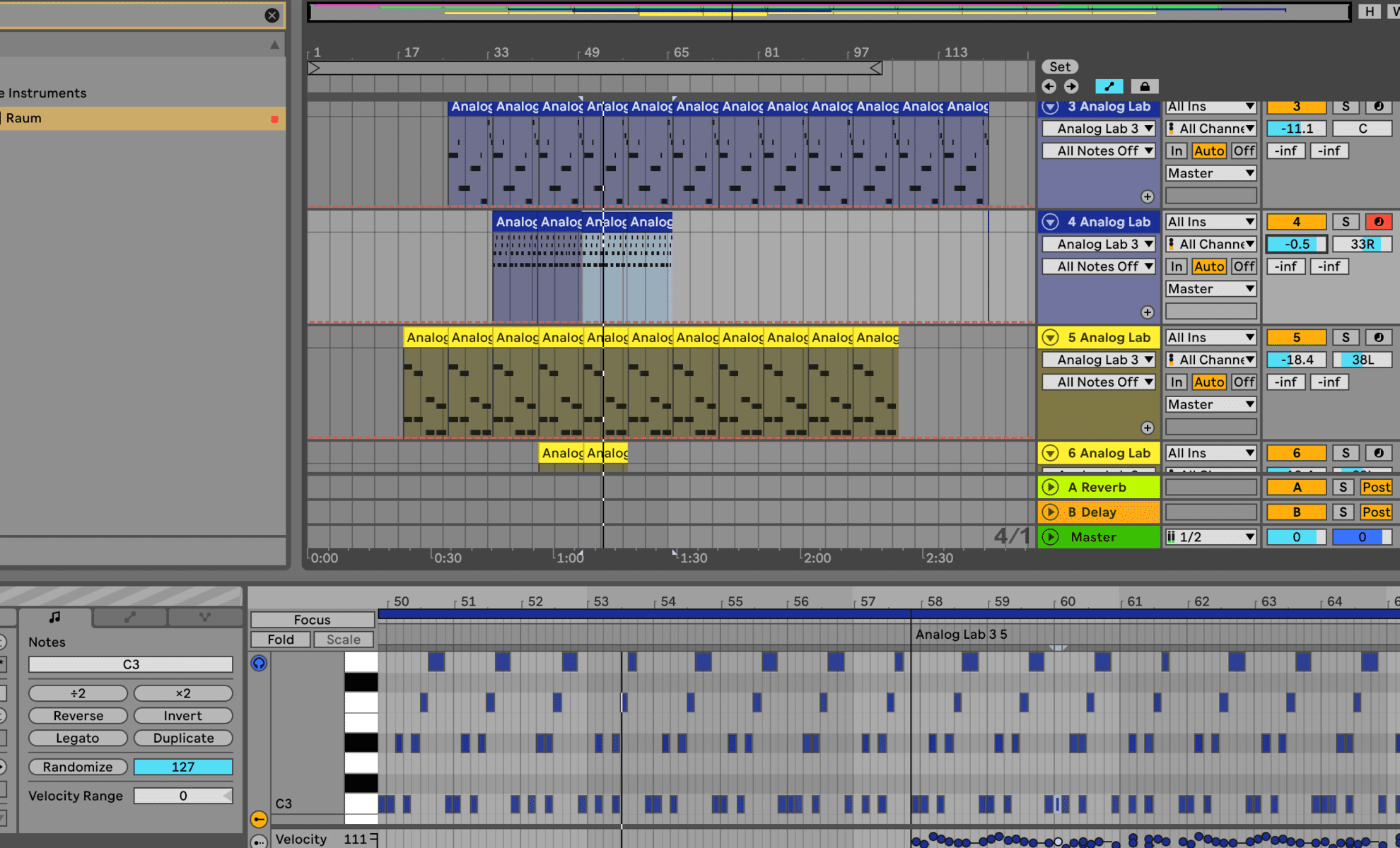Unfold track 3 Analog Lab arrow

(x=1051, y=107)
